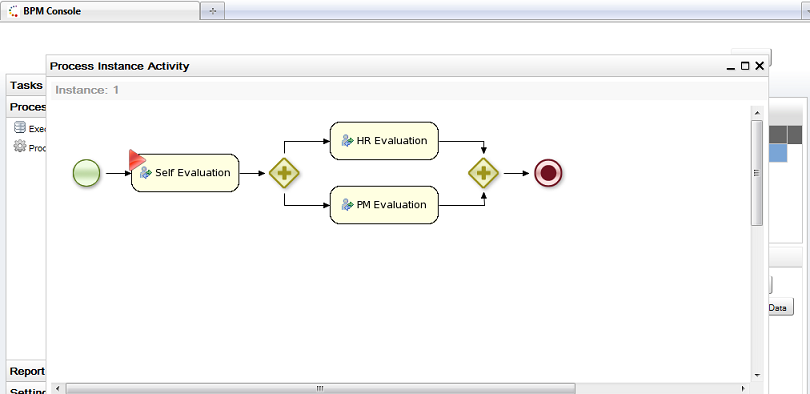Click the horizontal scrollbar right arrow
The width and height of the screenshot is (810, 394).
point(743,388)
